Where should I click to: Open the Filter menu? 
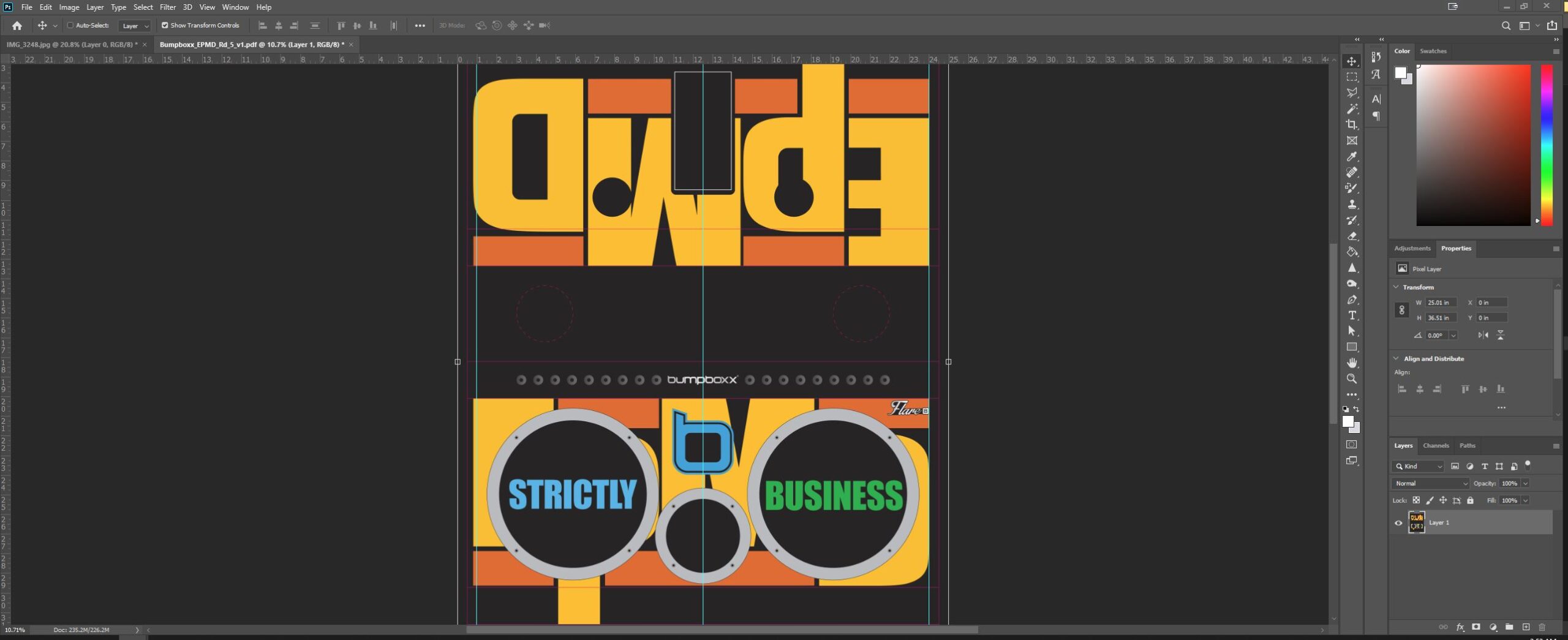(168, 7)
